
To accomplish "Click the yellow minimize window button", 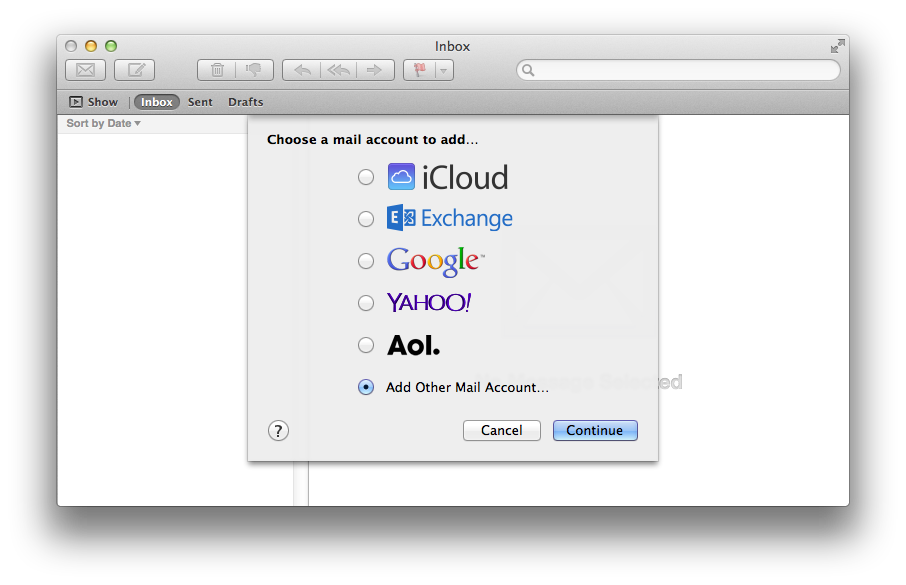I will [x=91, y=46].
